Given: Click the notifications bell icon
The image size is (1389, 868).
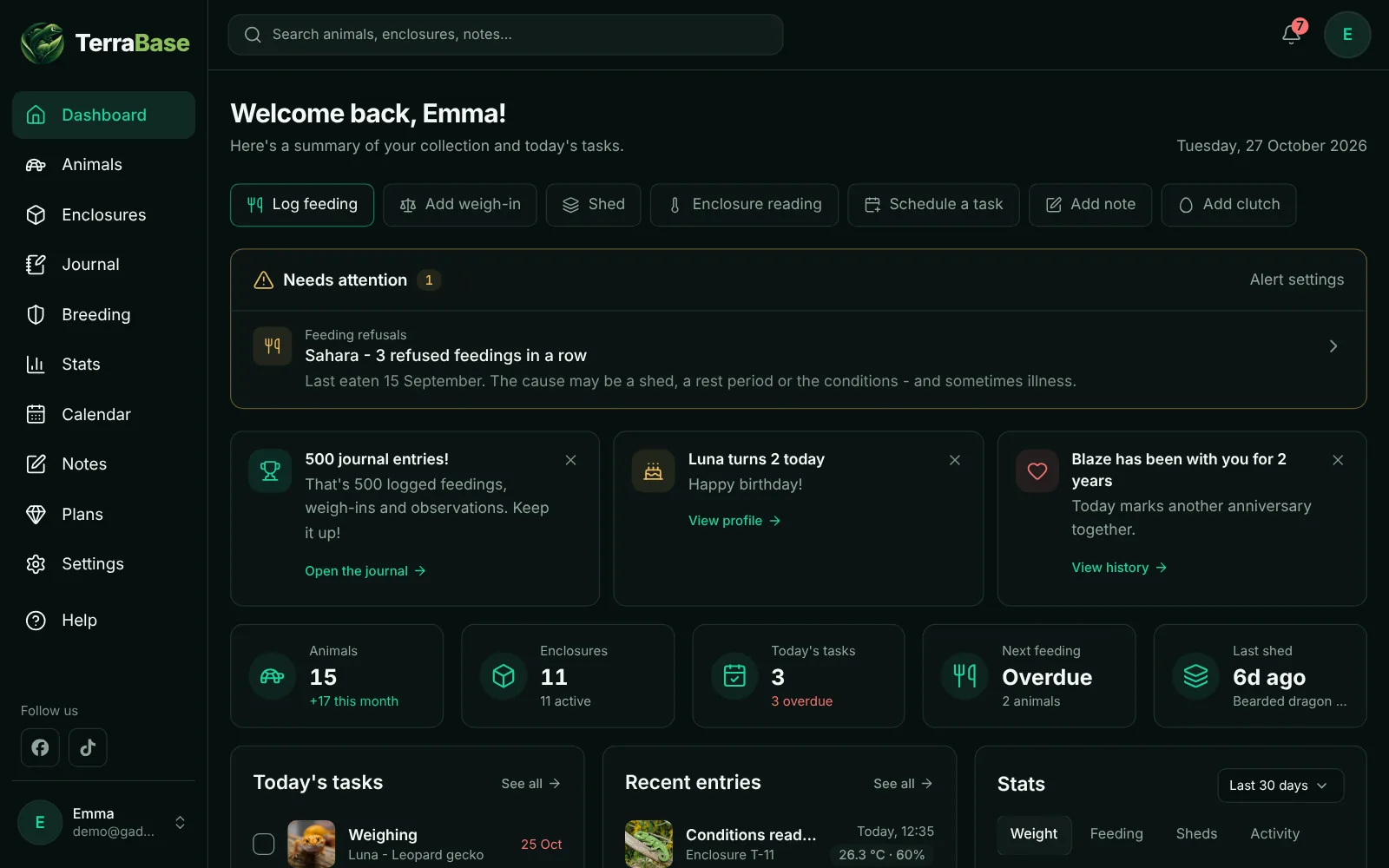Looking at the screenshot, I should 1292,35.
